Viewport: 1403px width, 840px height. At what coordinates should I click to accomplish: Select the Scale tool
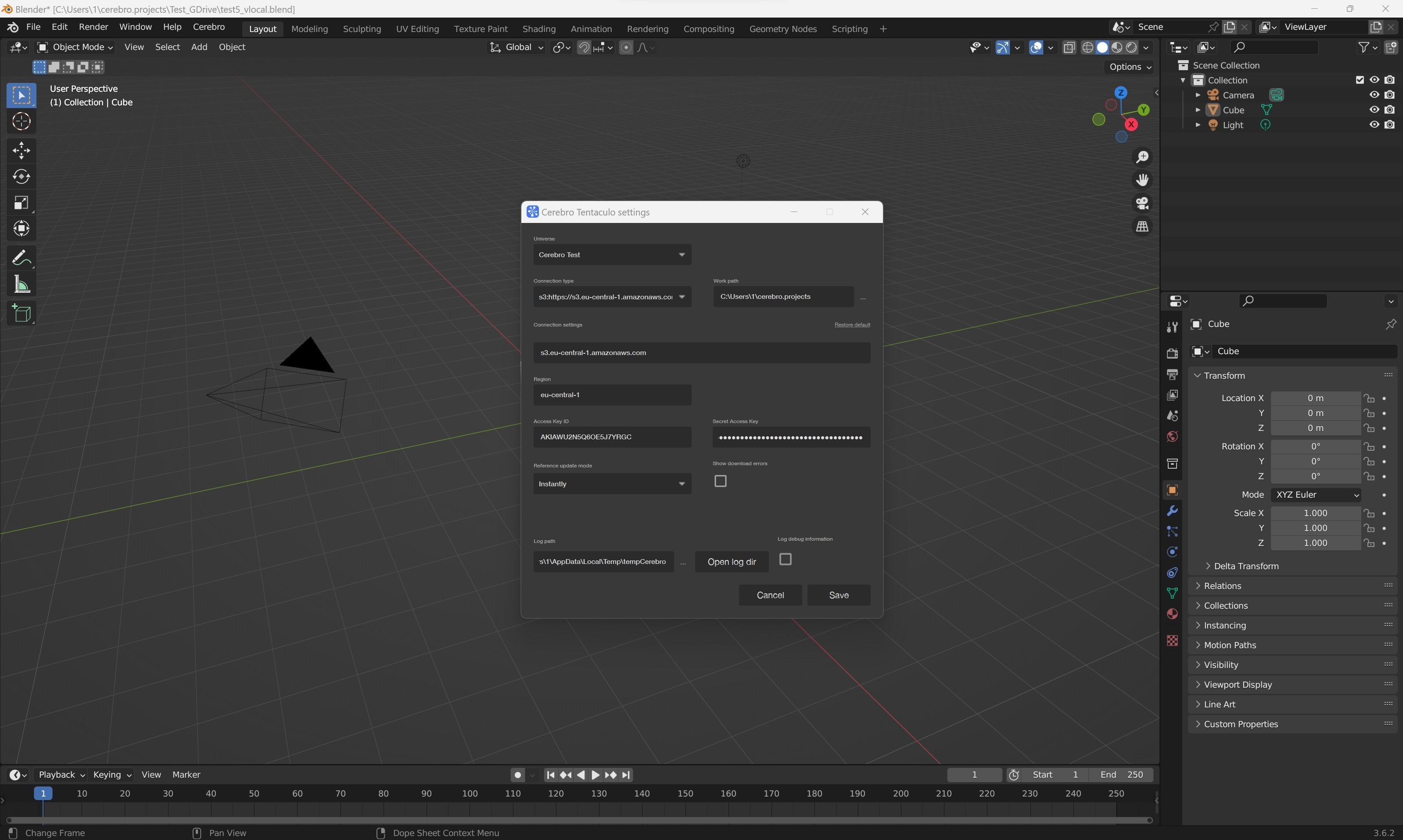pyautogui.click(x=22, y=203)
